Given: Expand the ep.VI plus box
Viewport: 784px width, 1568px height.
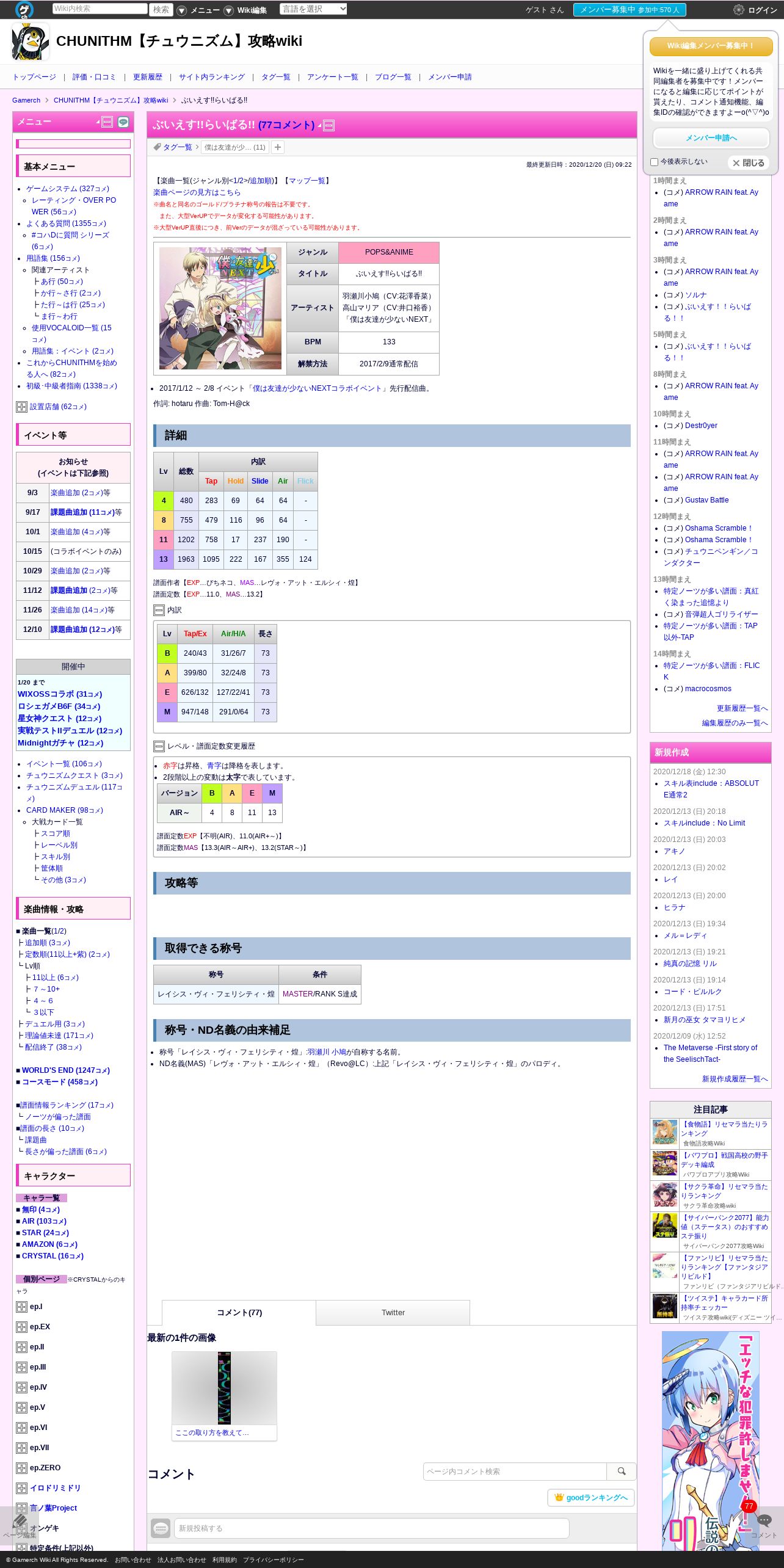Looking at the screenshot, I should [x=21, y=1428].
